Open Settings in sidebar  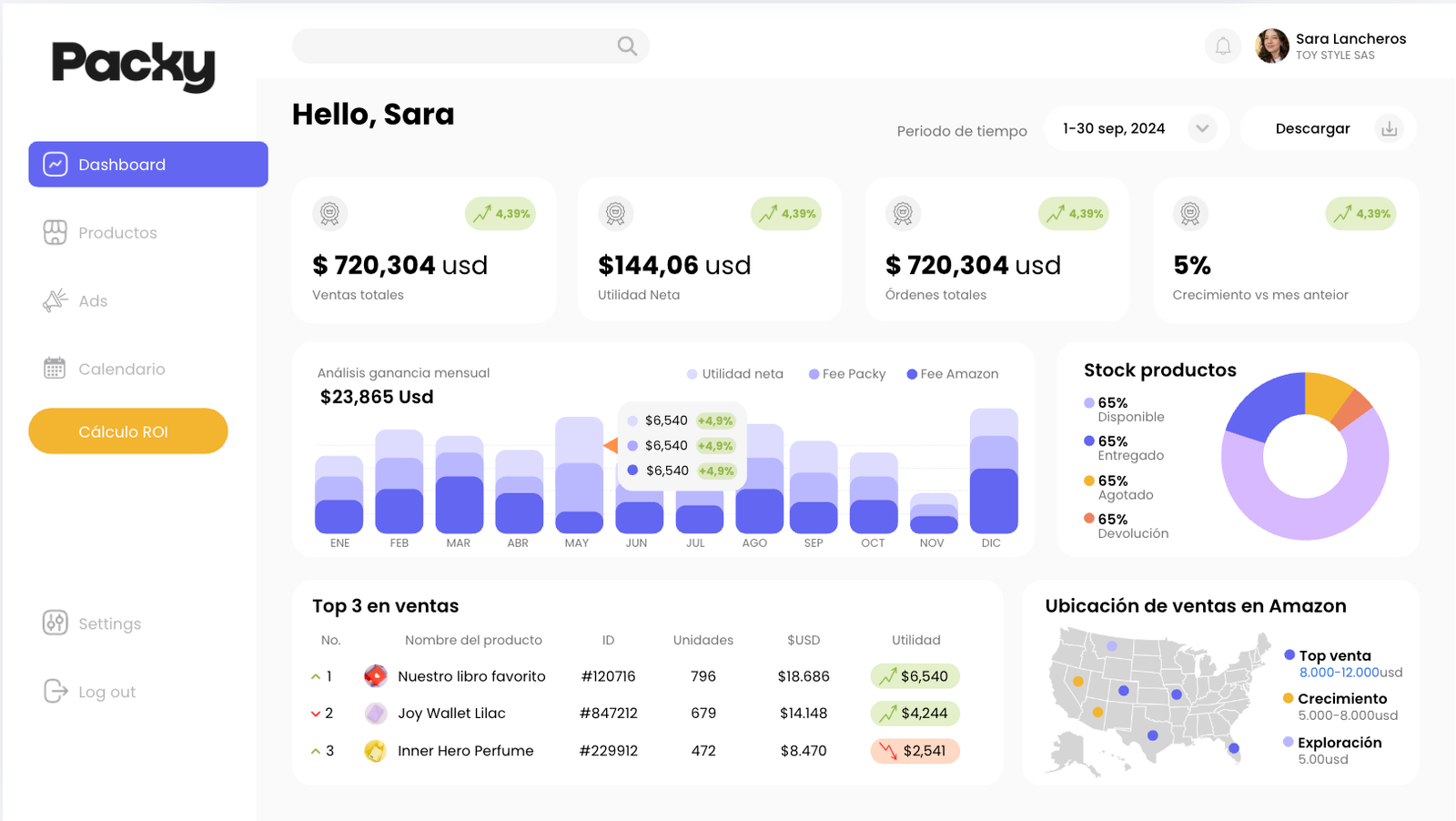pyautogui.click(x=92, y=623)
